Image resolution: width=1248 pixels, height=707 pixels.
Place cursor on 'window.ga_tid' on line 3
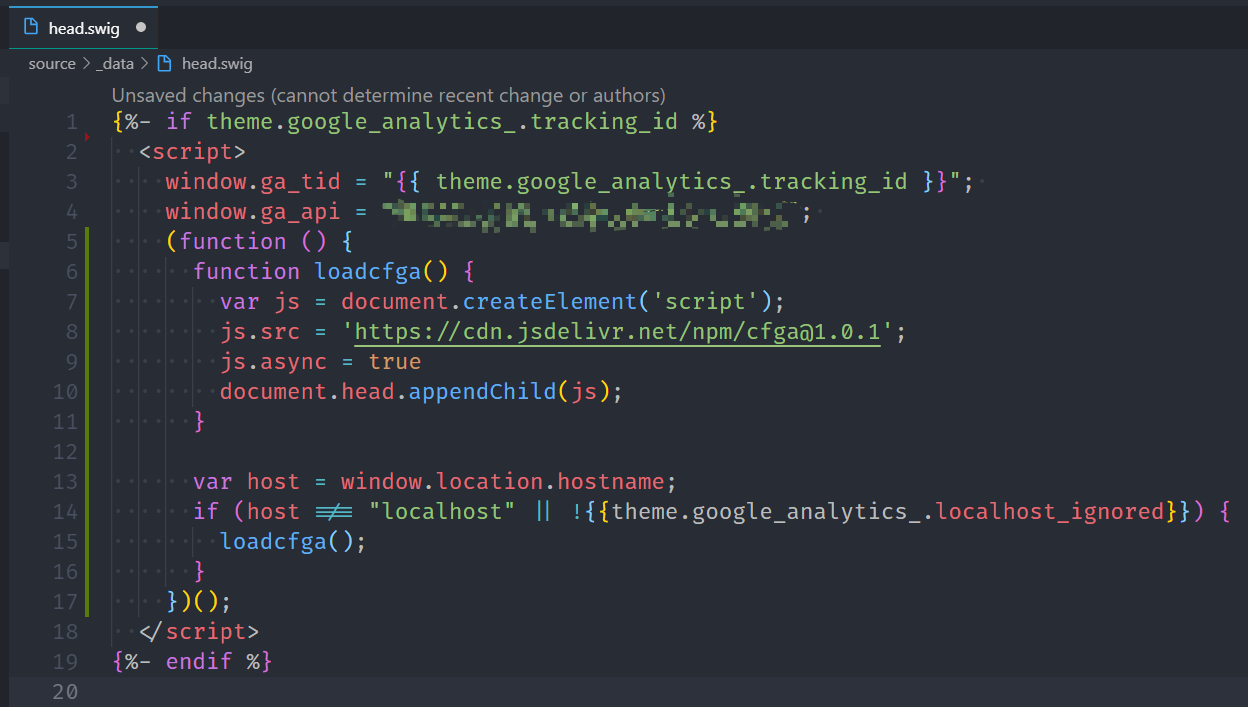(x=253, y=182)
